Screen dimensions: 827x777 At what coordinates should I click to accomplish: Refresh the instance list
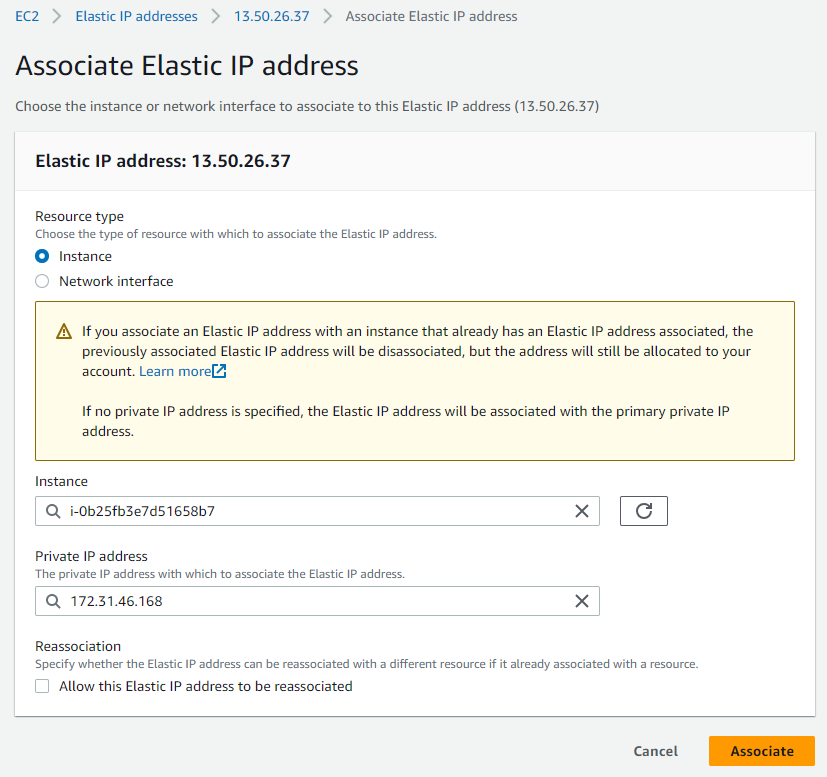point(643,511)
